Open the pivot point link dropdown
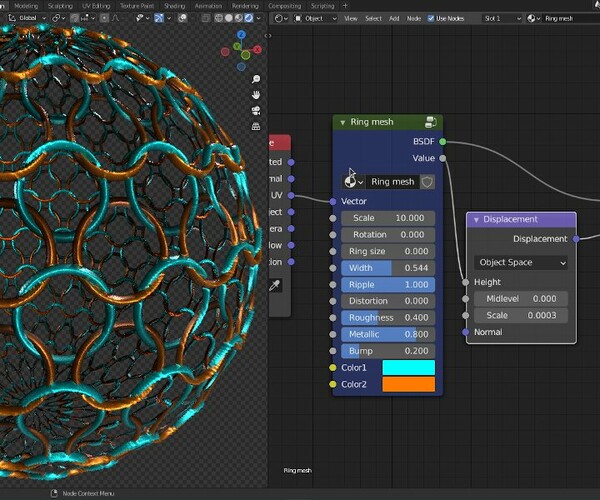This screenshot has width=600, height=500. 59,18
